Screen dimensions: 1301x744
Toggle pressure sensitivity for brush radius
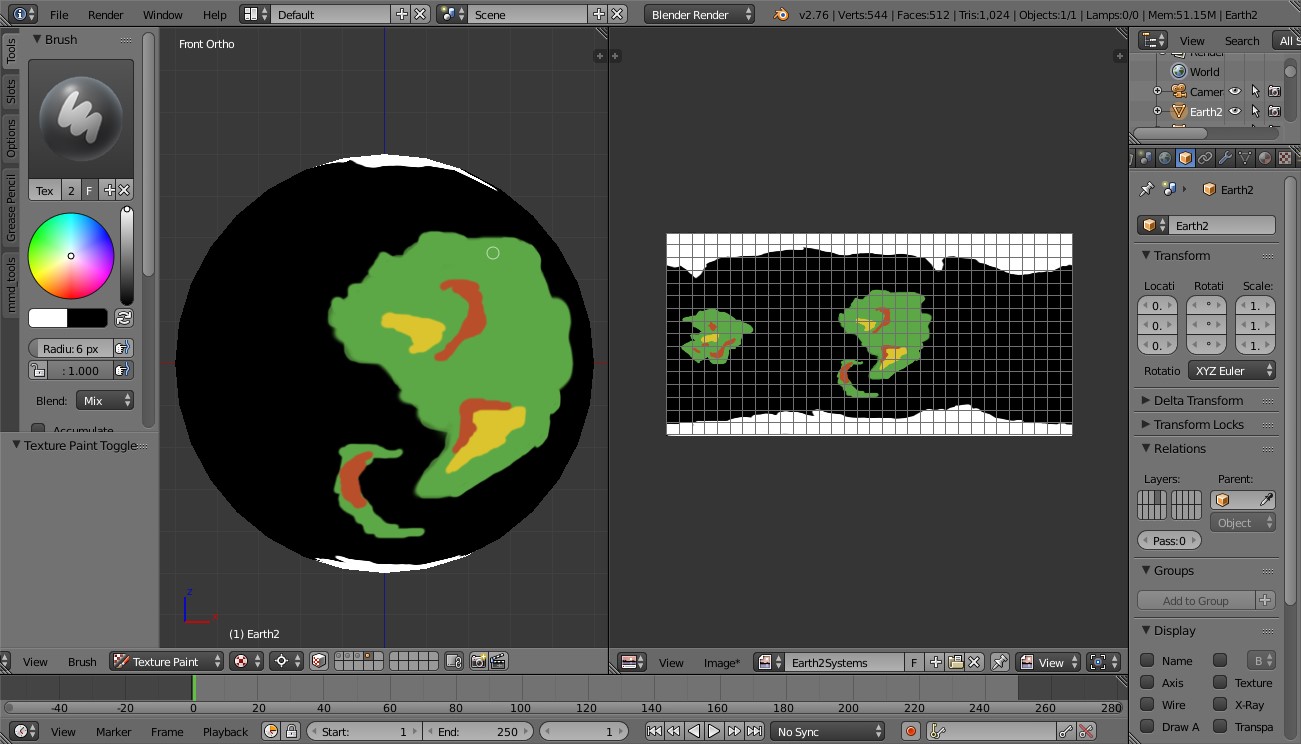coord(123,348)
